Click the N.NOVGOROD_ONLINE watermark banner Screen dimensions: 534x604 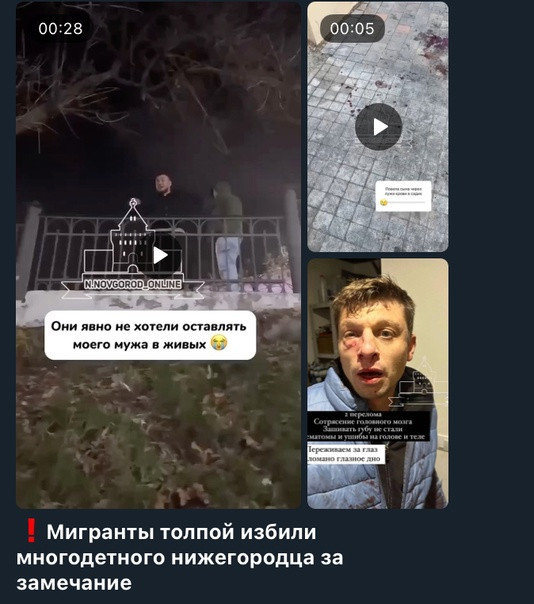(x=133, y=284)
